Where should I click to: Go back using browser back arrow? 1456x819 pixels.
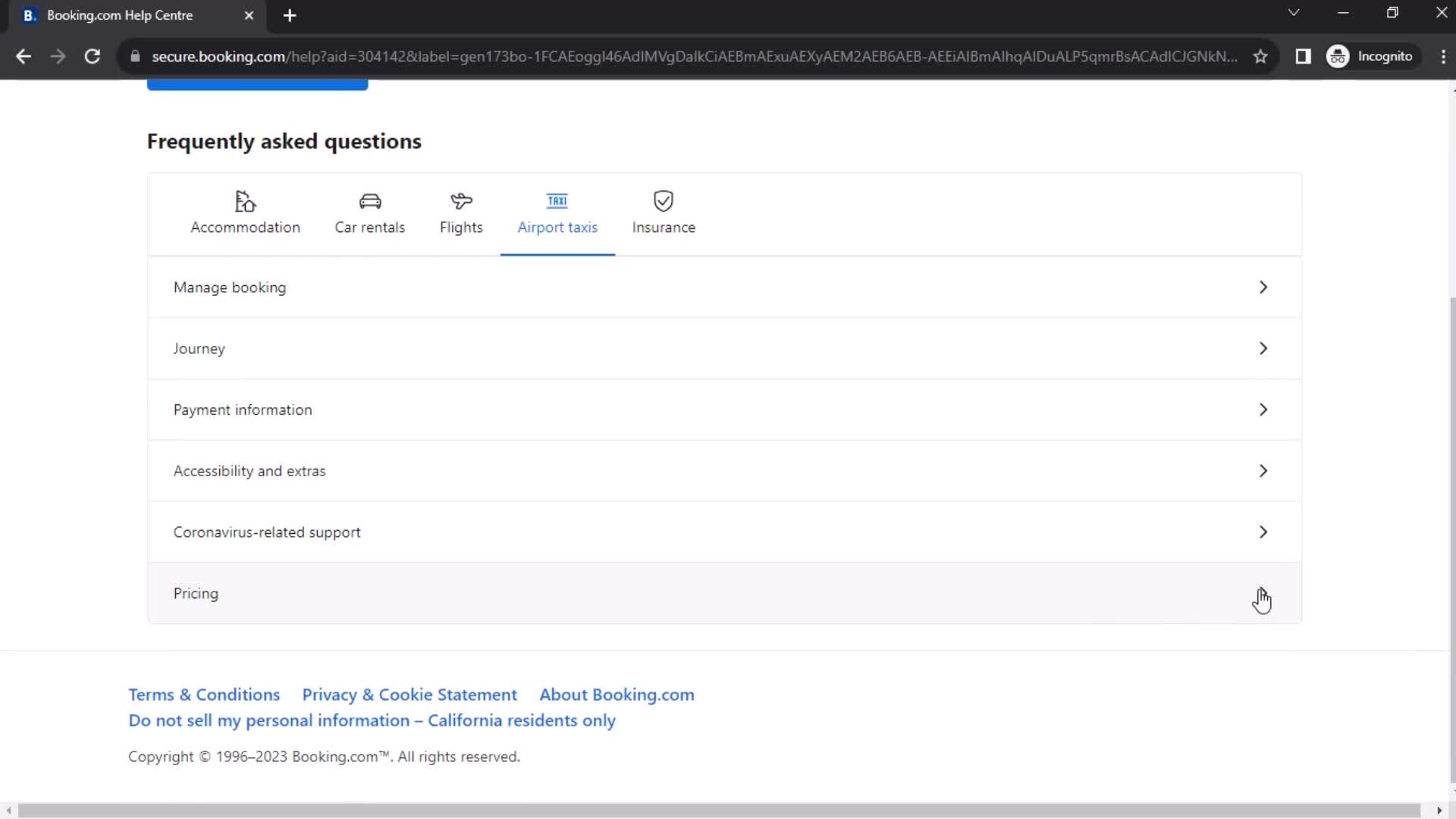[24, 56]
